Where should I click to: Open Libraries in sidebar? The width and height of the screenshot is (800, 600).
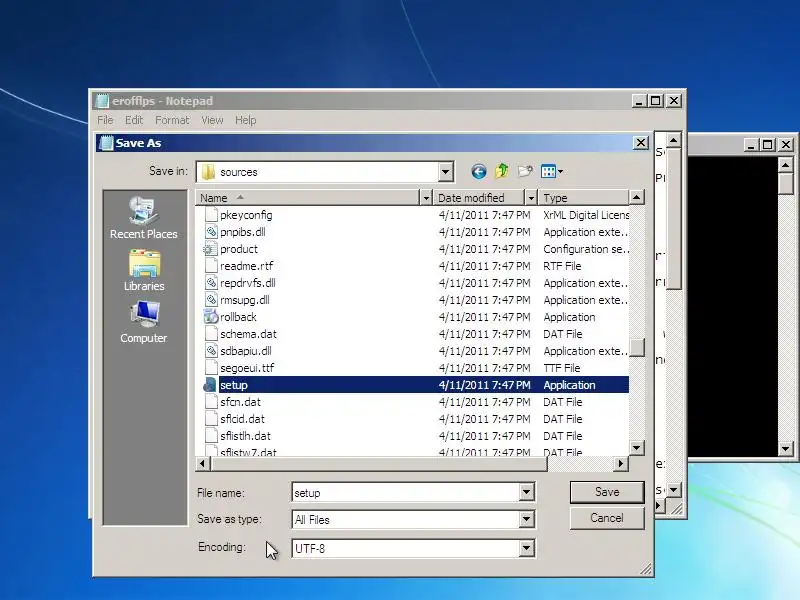tap(144, 271)
